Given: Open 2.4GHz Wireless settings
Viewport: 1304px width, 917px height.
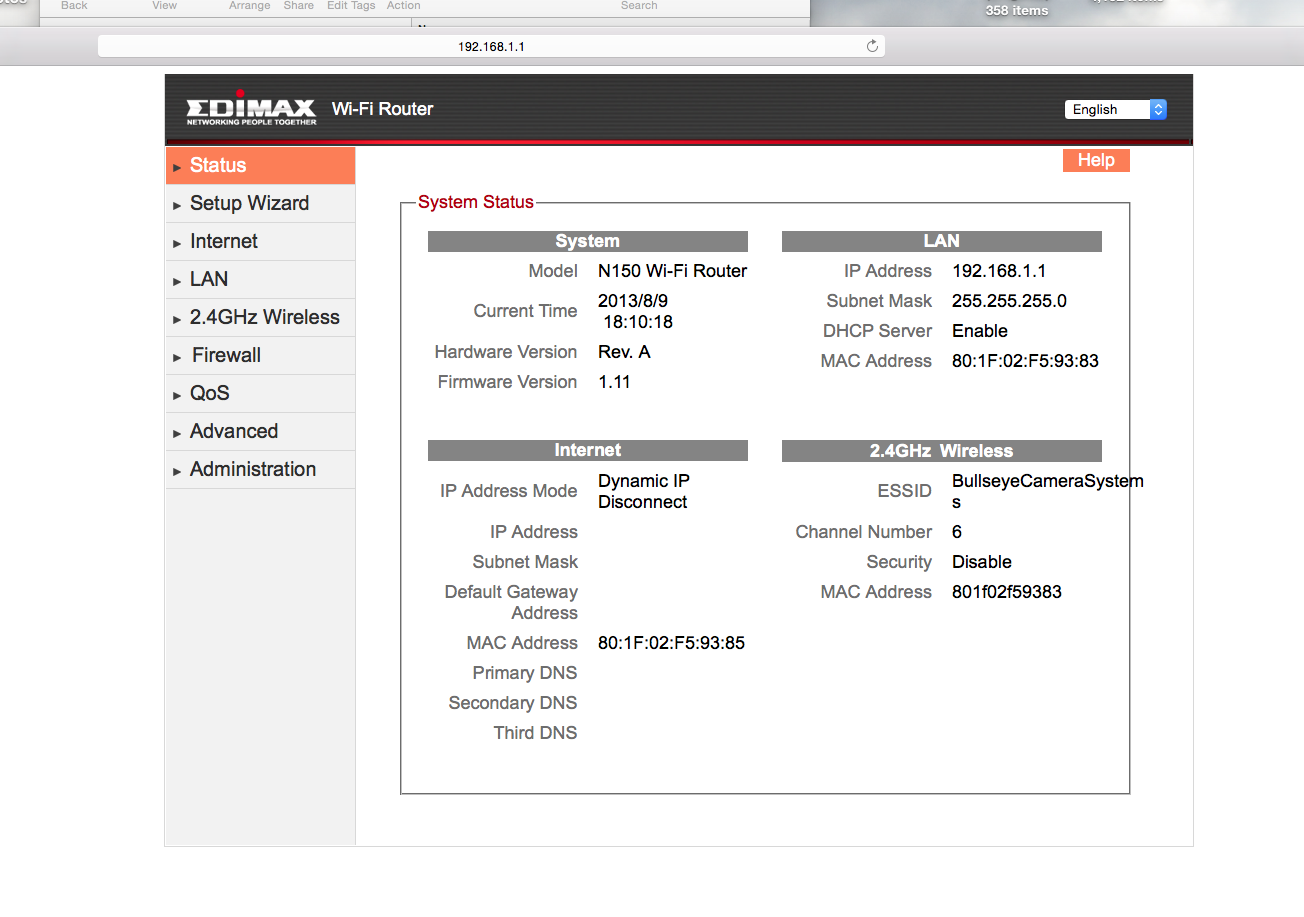Looking at the screenshot, I should coord(260,318).
